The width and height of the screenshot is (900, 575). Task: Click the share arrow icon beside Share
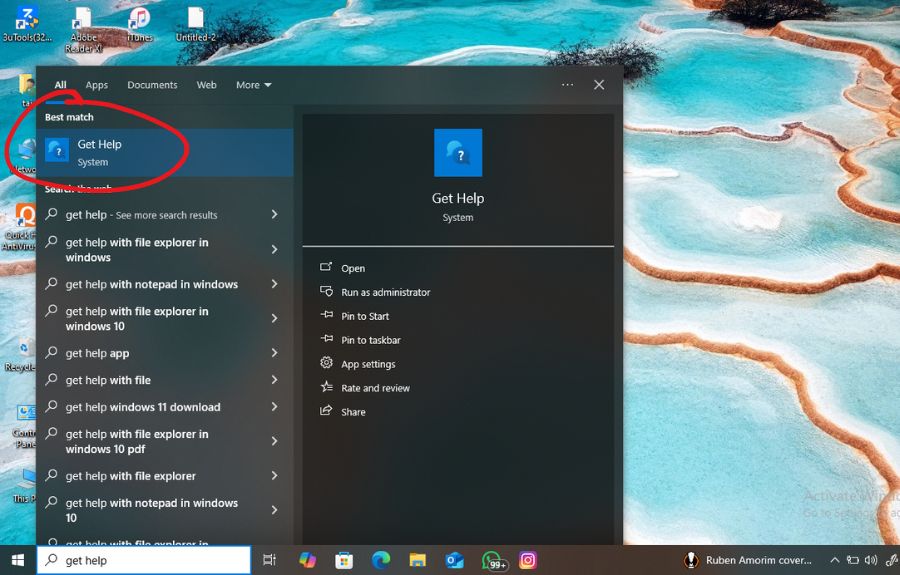coord(326,410)
